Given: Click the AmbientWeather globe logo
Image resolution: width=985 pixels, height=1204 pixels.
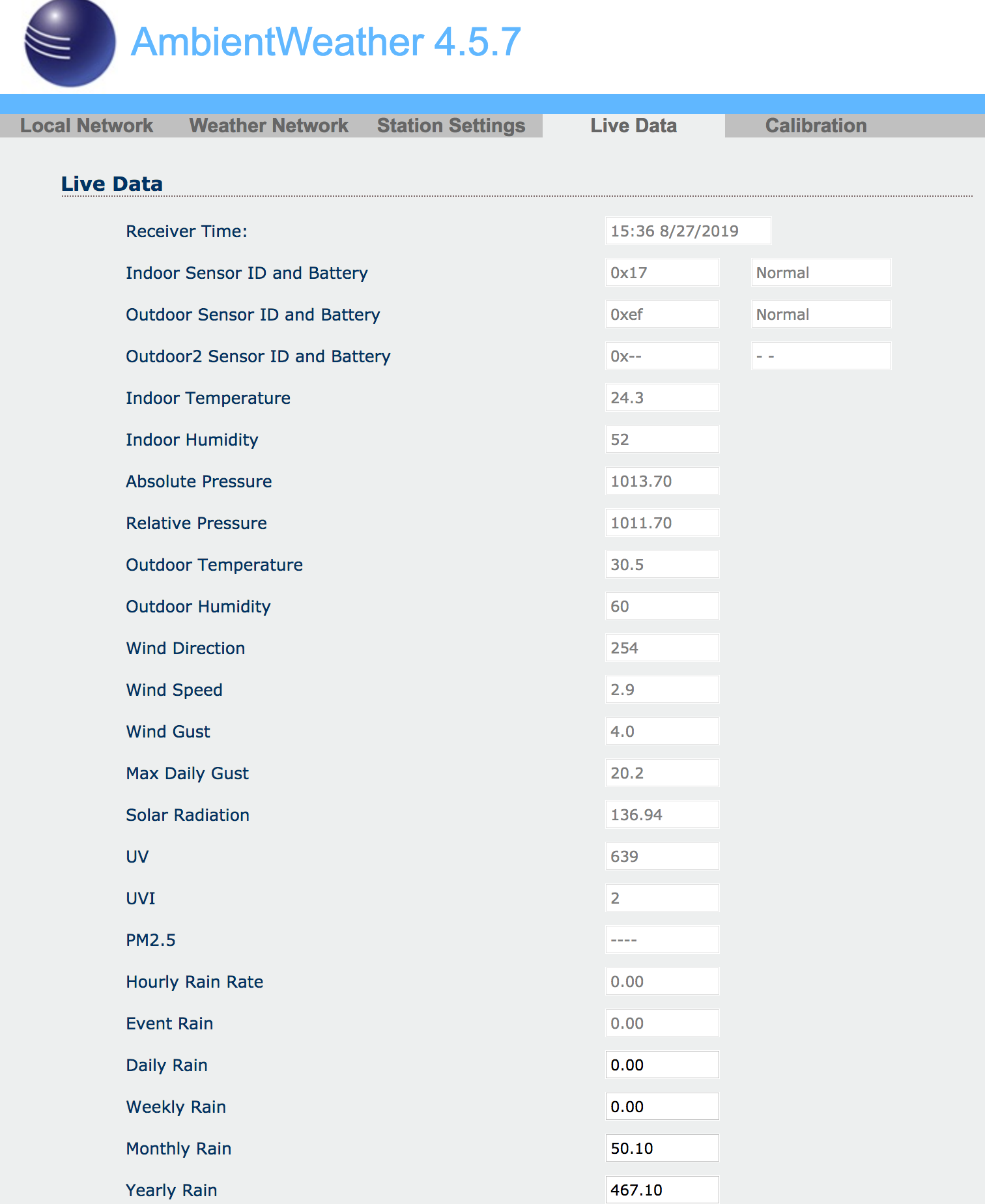Looking at the screenshot, I should pyautogui.click(x=70, y=43).
